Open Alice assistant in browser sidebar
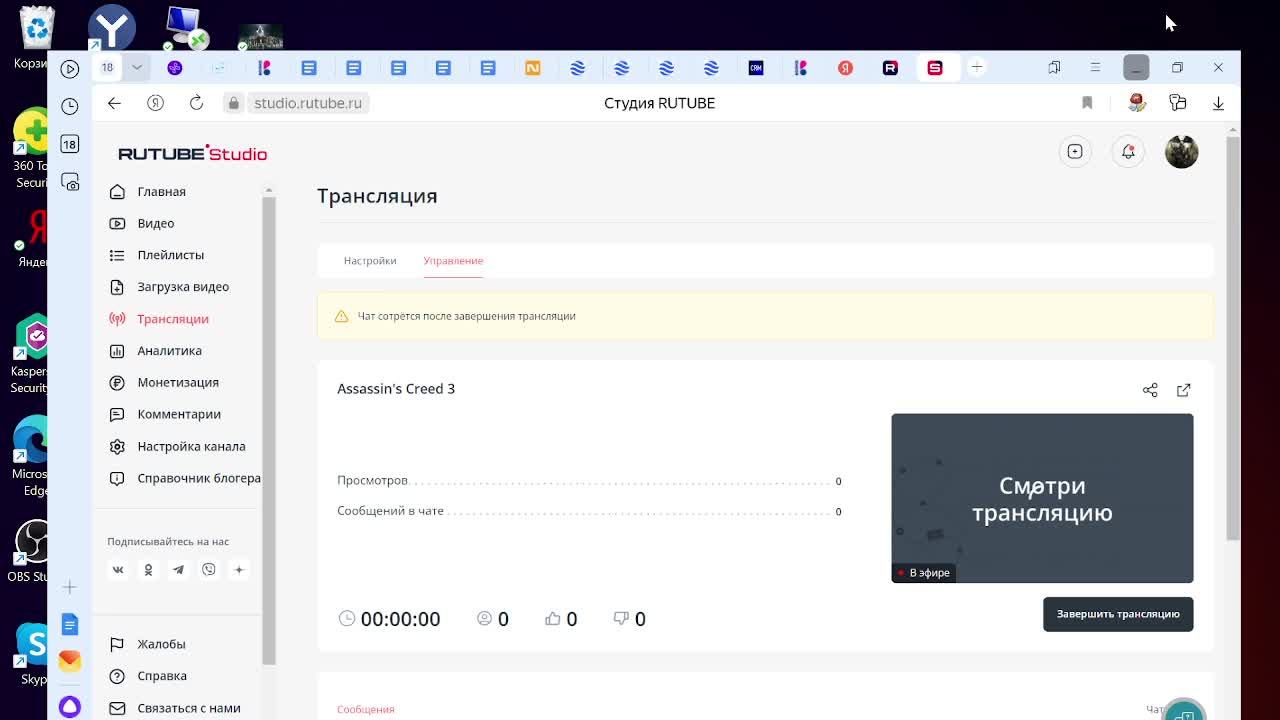Screen dimensions: 1280x720 [x=70, y=706]
